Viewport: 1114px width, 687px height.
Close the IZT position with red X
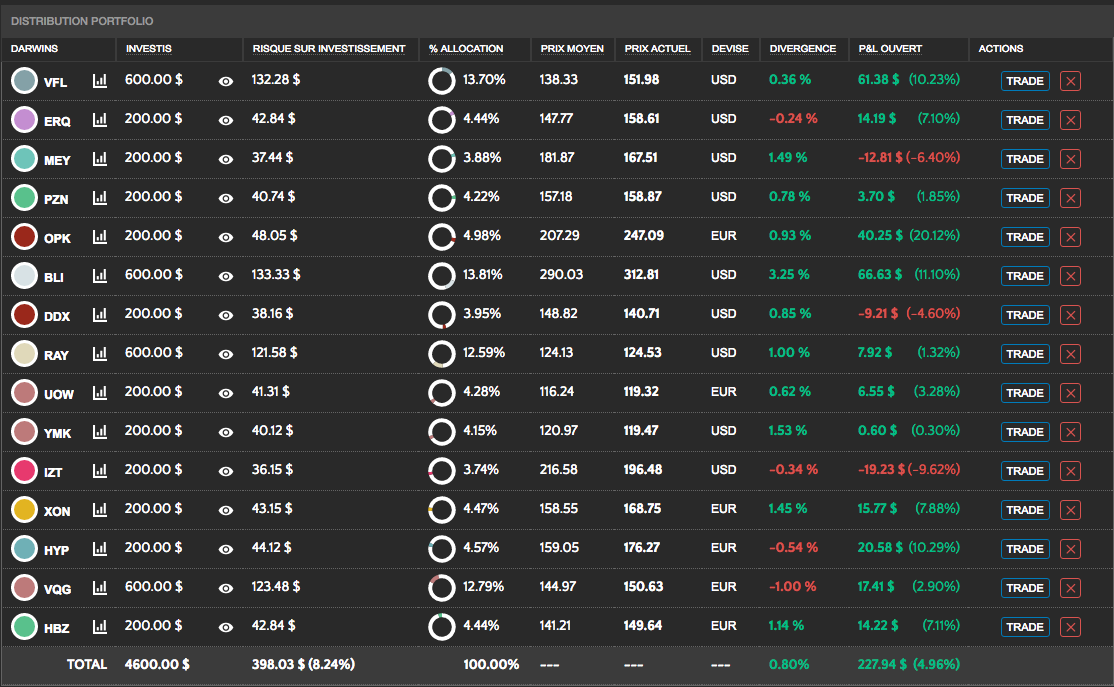coord(1070,471)
